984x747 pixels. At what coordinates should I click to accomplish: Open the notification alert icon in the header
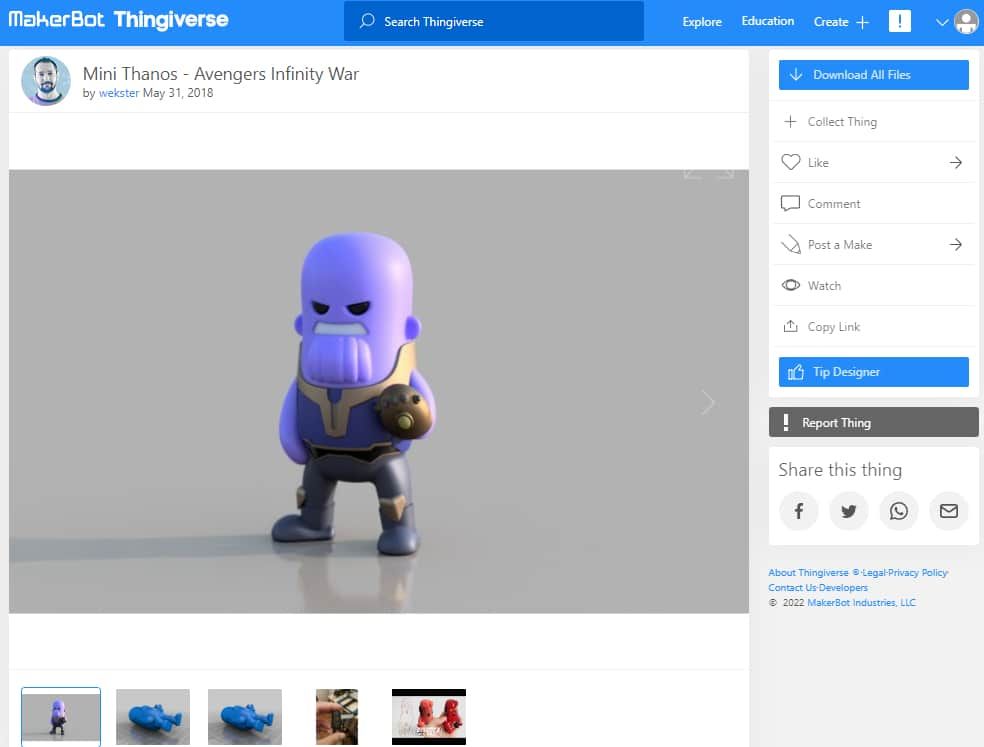click(x=899, y=20)
